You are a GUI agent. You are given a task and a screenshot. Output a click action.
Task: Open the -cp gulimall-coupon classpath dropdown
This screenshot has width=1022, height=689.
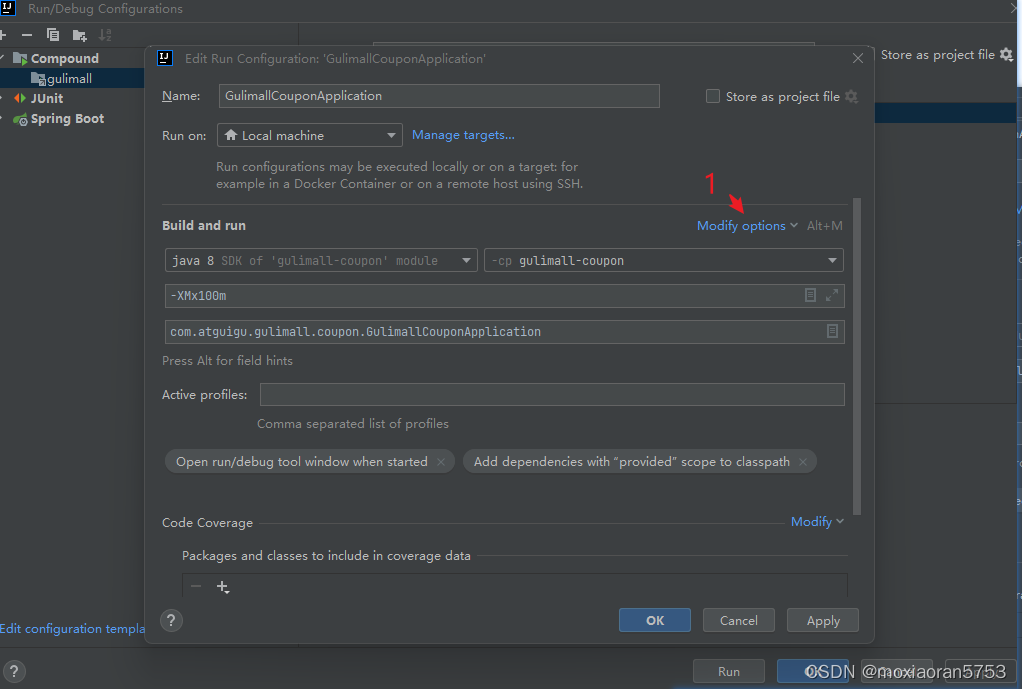pos(664,261)
